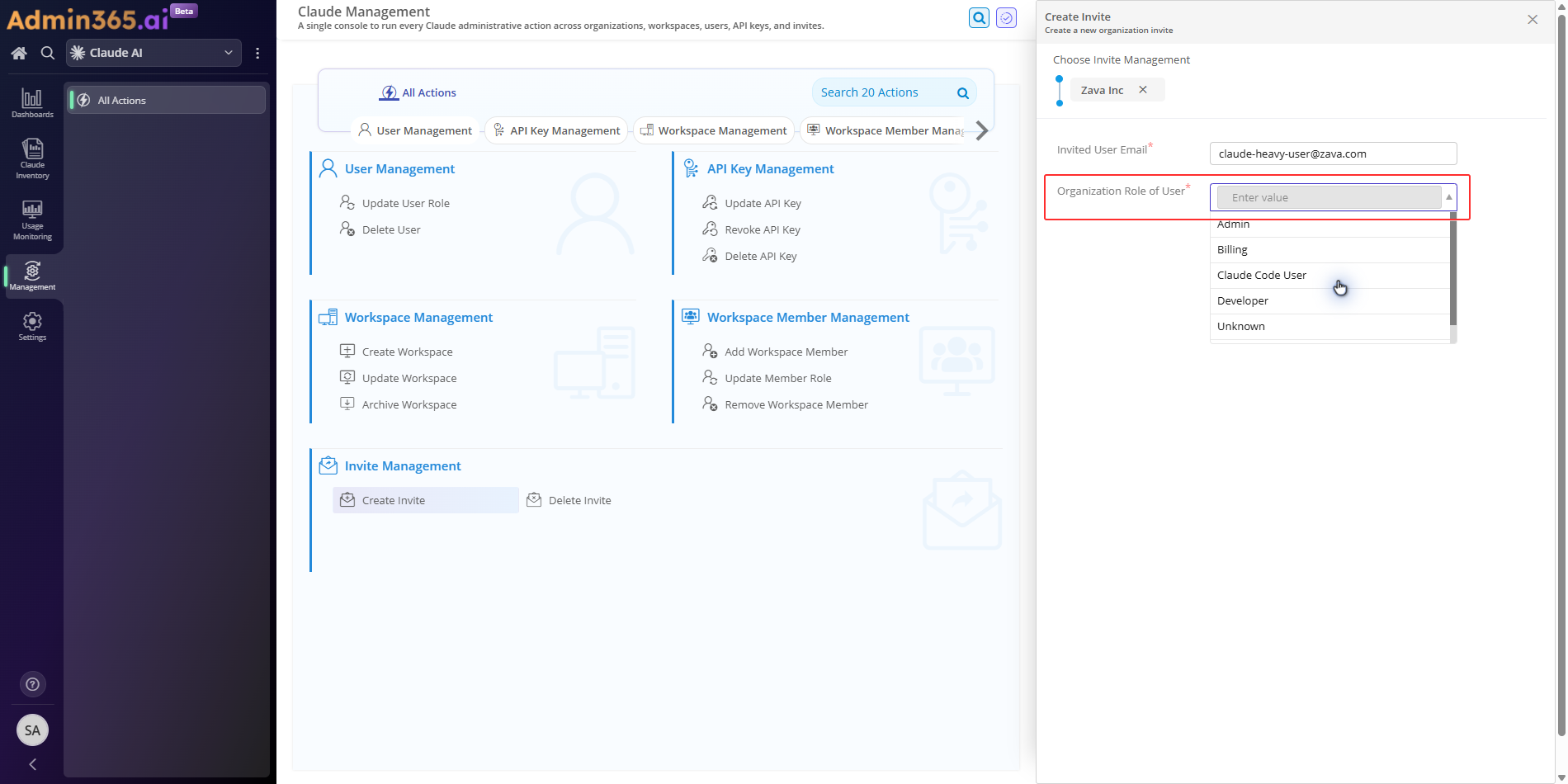Image resolution: width=1568 pixels, height=784 pixels.
Task: Open the Revoke API Key action
Action: click(x=752, y=229)
